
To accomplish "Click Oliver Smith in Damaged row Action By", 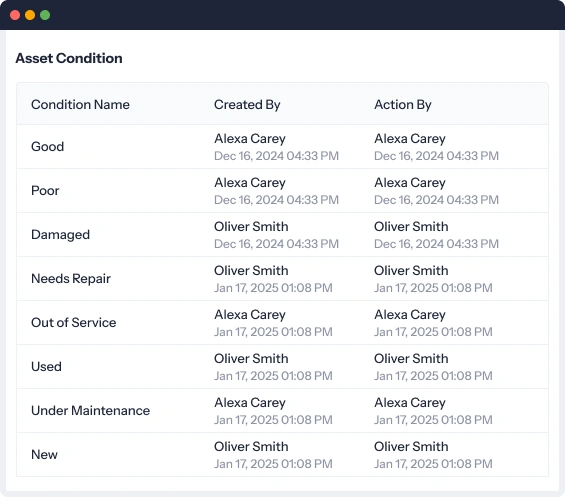I will tap(411, 227).
